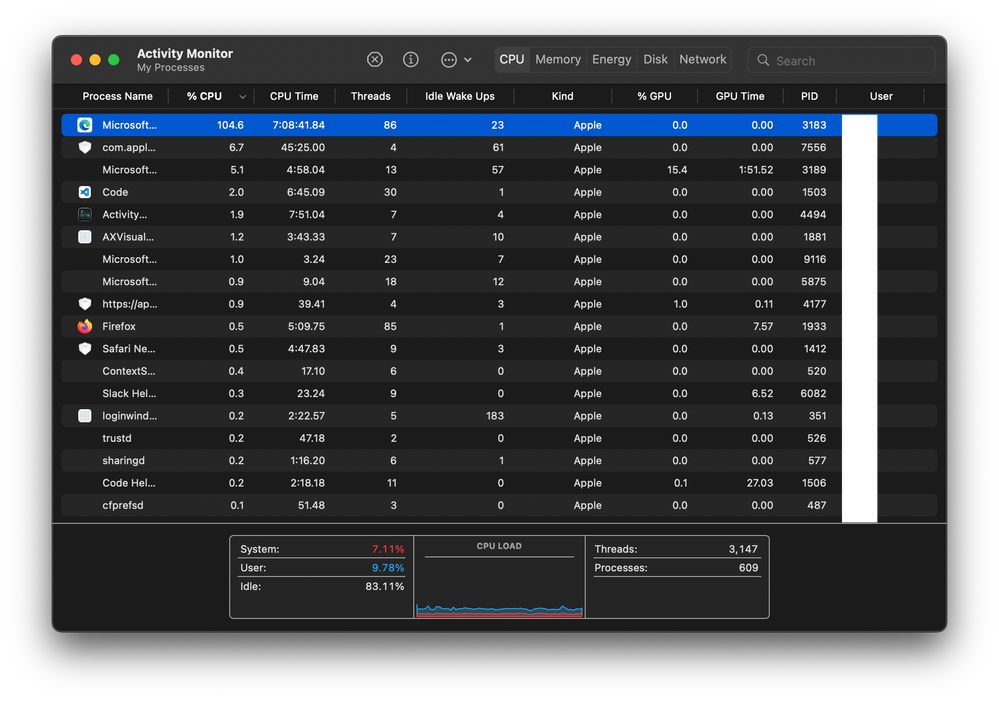Sort by Kind column header
This screenshot has height=701, width=999.
pos(562,96)
